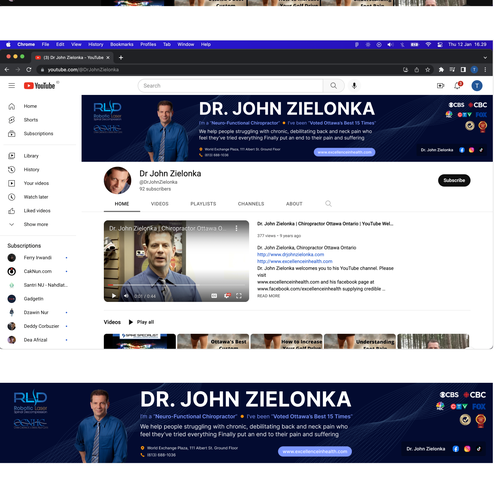Open featured video title link

point(325,224)
